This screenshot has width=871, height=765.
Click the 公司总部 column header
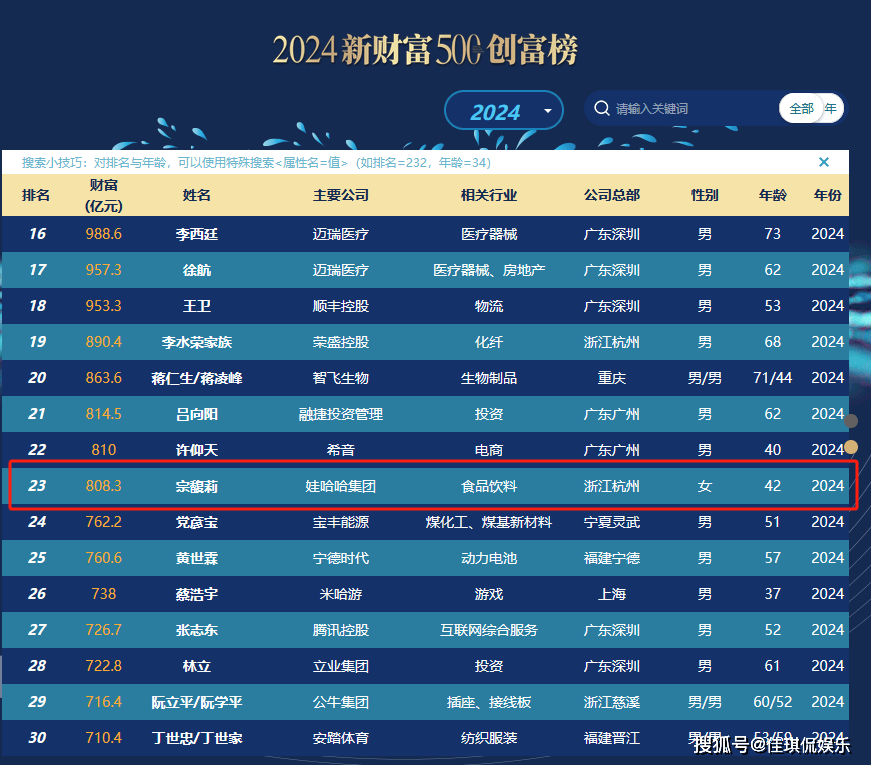(x=612, y=195)
